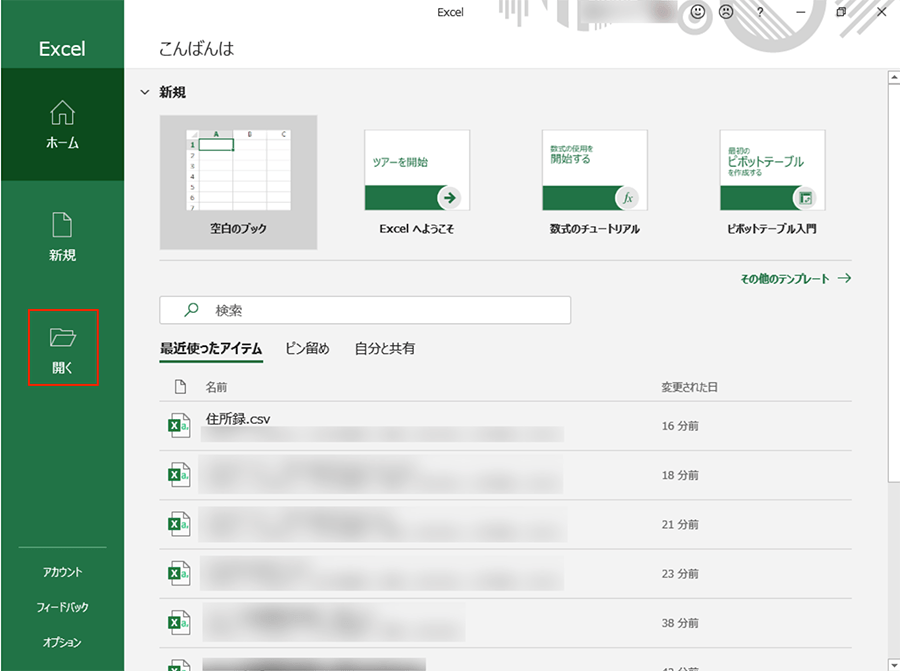Click the file icon of the 21 分前 row
This screenshot has width=900, height=671.
pos(179,525)
